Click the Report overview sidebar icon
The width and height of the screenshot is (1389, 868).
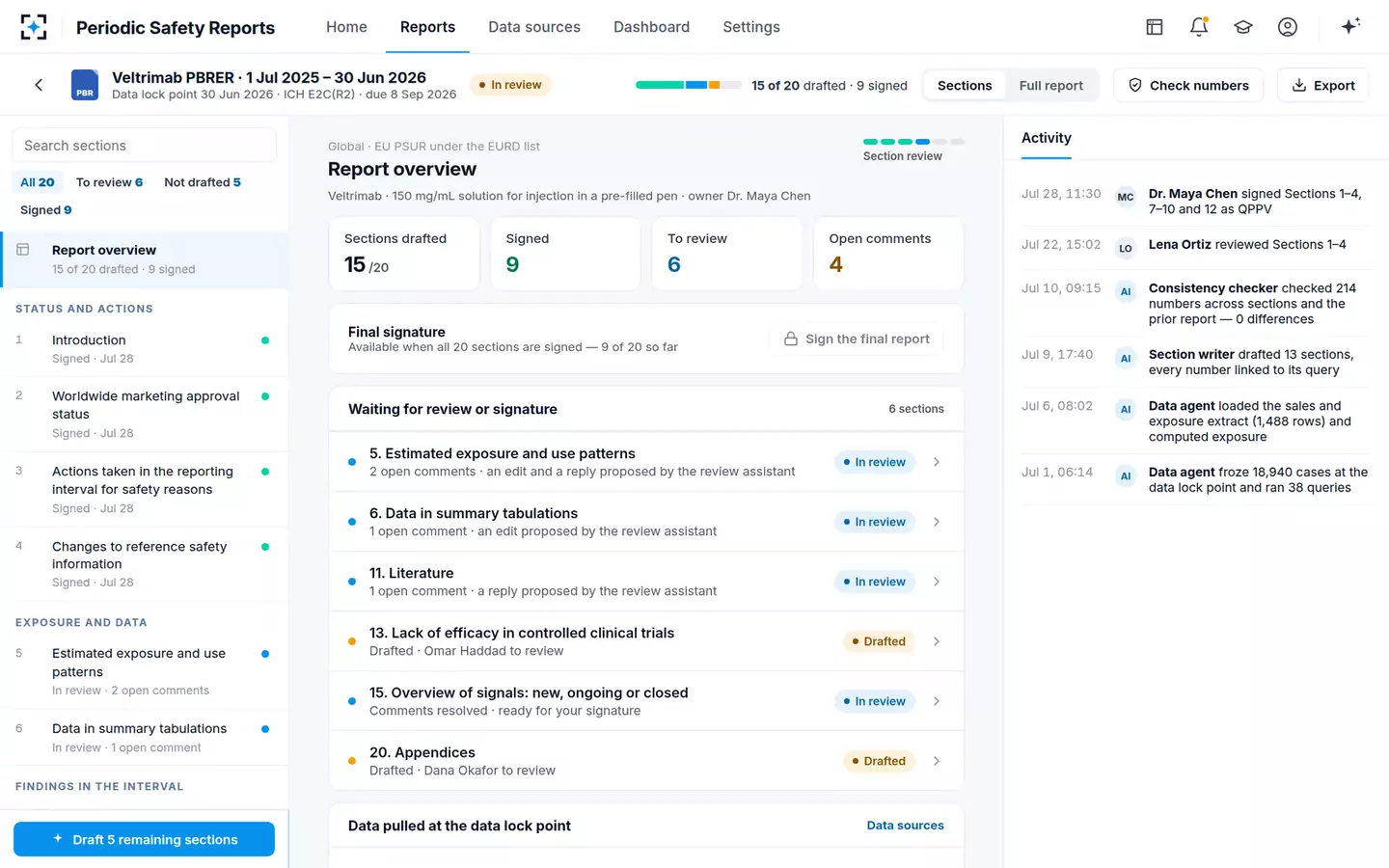pos(23,250)
